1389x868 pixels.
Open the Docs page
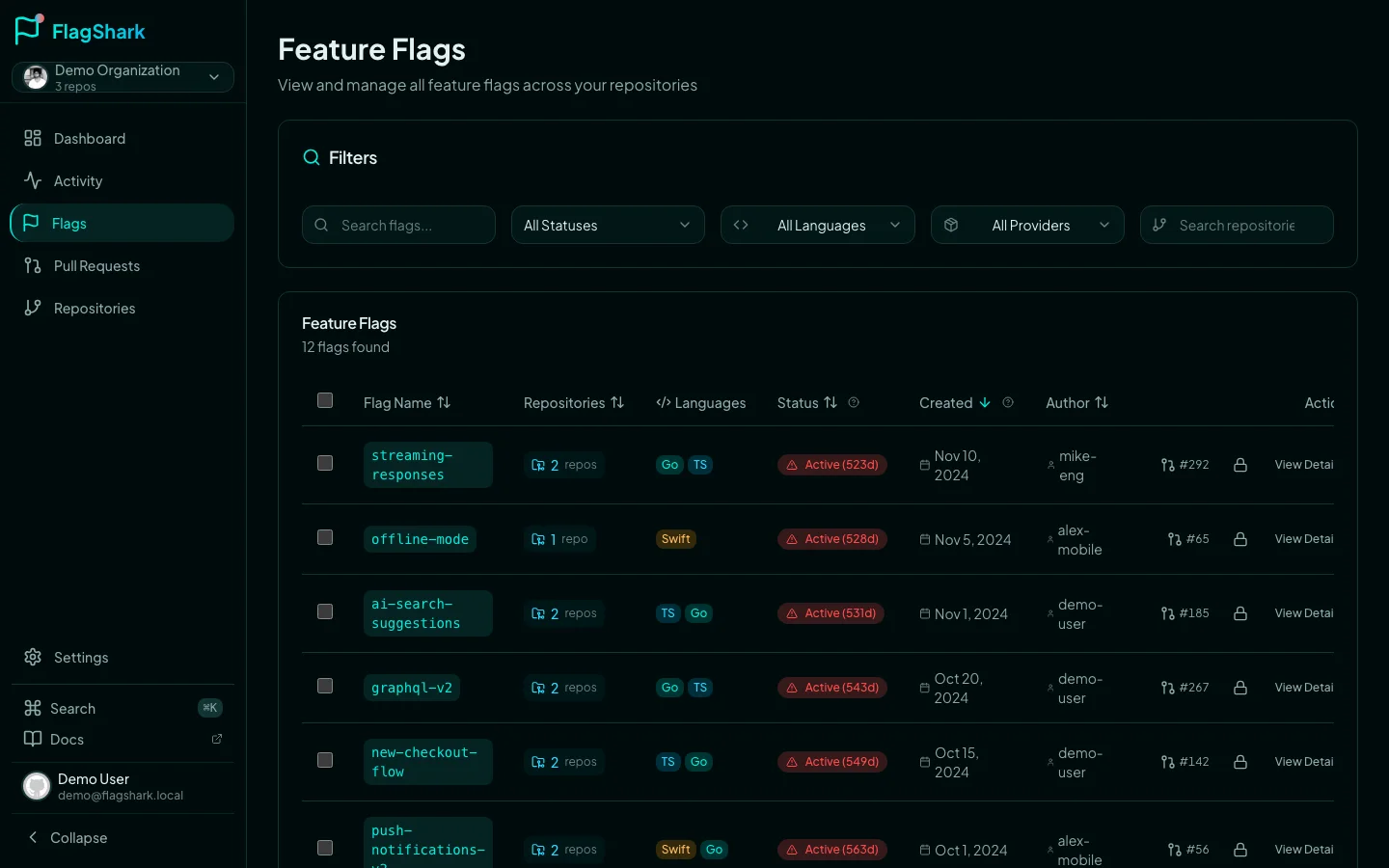coord(67,739)
